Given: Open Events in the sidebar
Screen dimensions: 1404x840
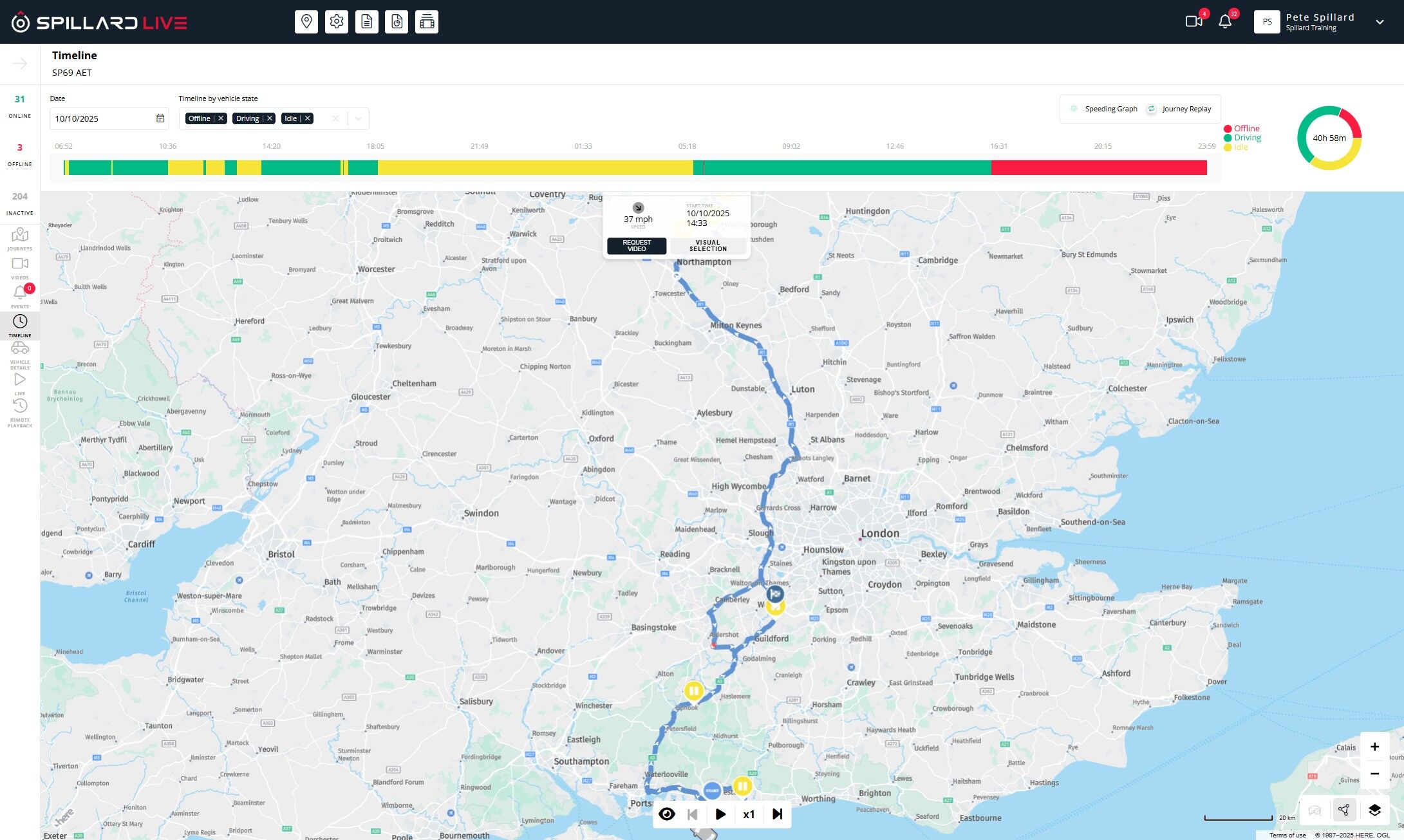Looking at the screenshot, I should click(20, 297).
